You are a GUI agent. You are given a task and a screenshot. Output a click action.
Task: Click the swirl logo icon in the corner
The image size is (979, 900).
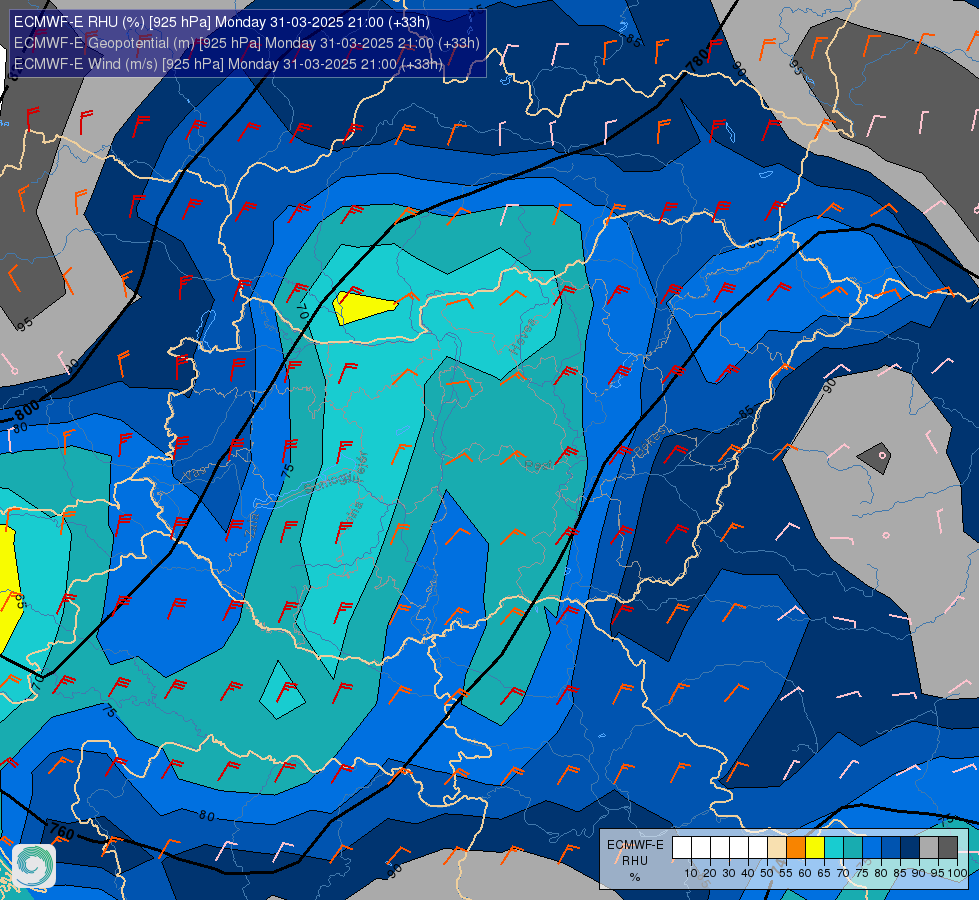tap(34, 866)
